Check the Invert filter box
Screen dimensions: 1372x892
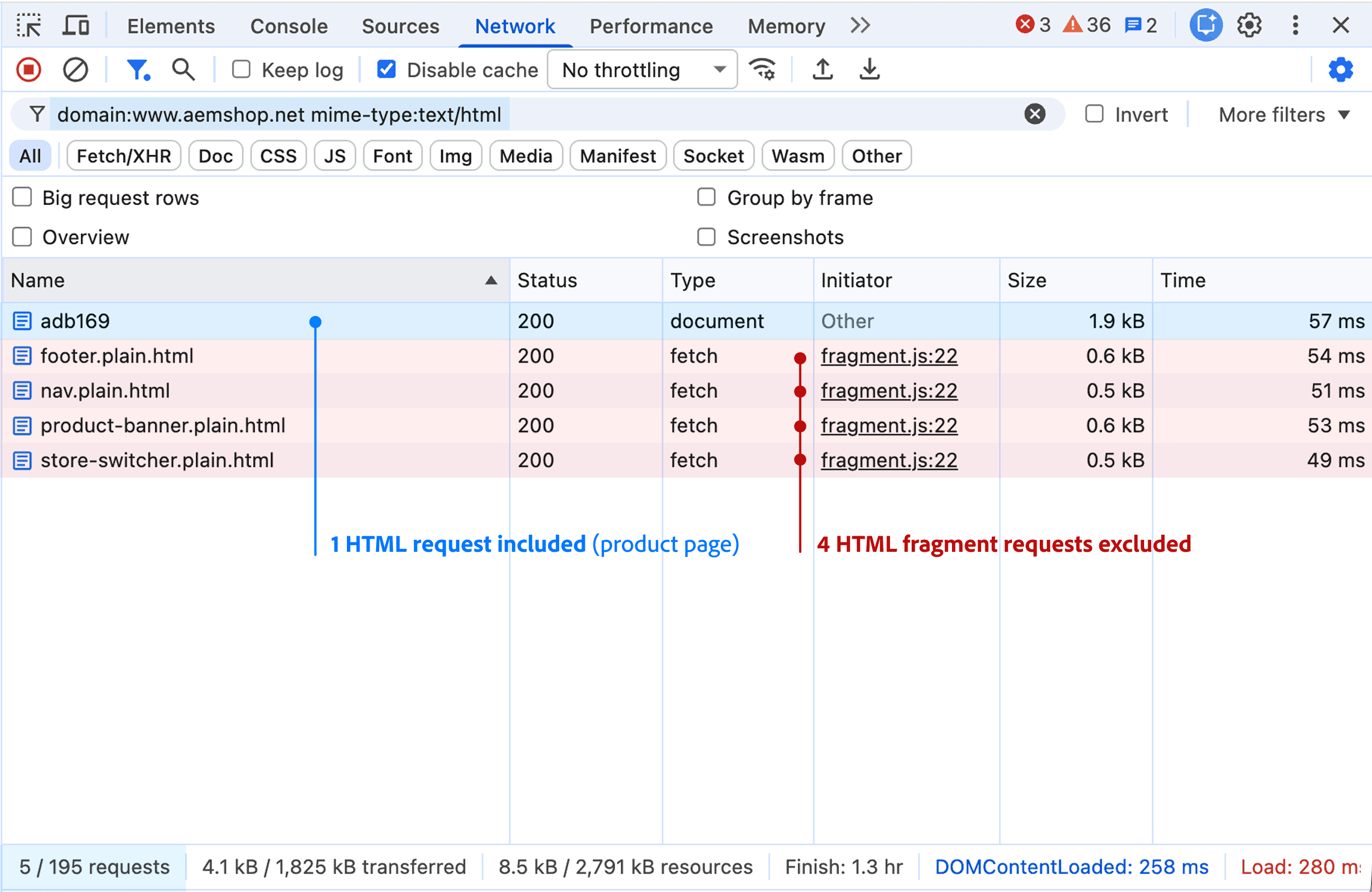point(1094,114)
